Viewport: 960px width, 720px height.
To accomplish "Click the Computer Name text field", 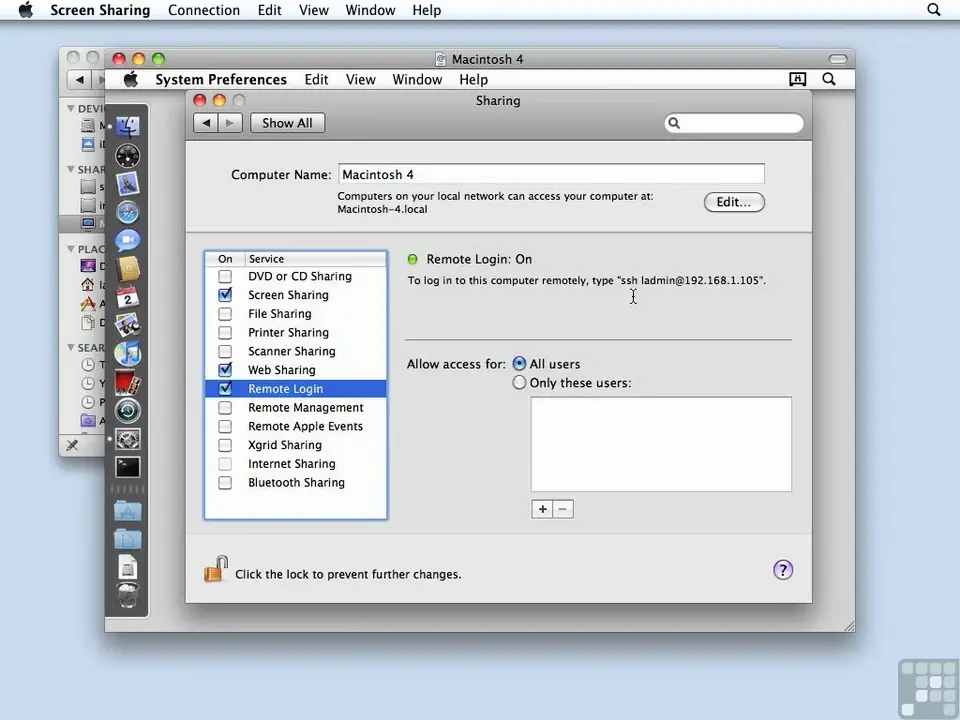I will click(x=552, y=174).
